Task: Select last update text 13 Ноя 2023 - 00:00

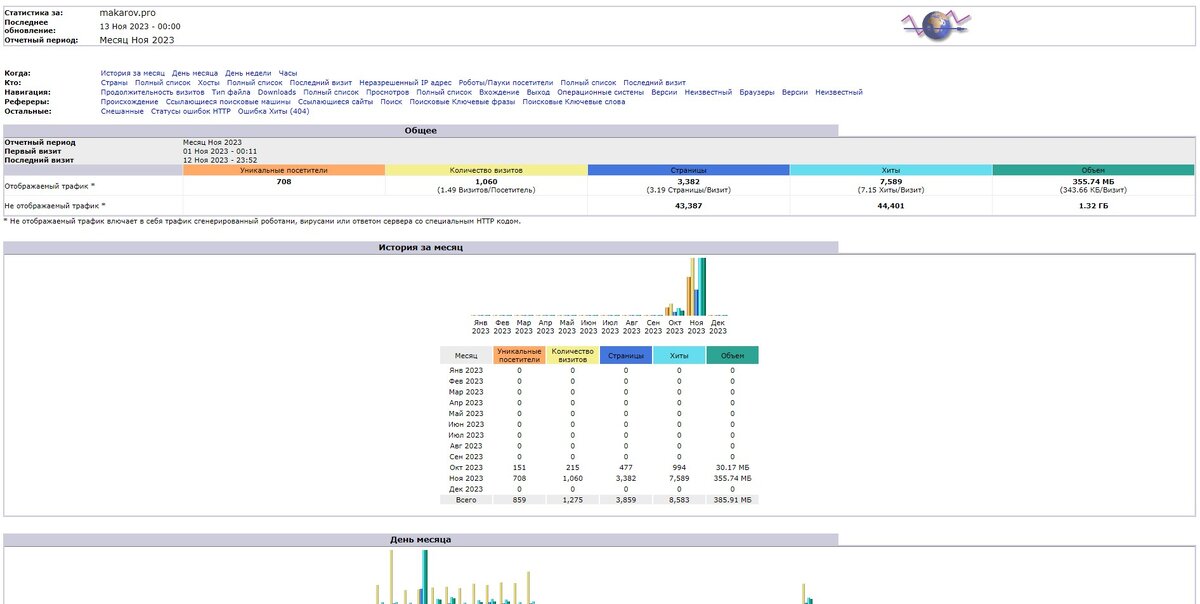Action: [x=140, y=26]
